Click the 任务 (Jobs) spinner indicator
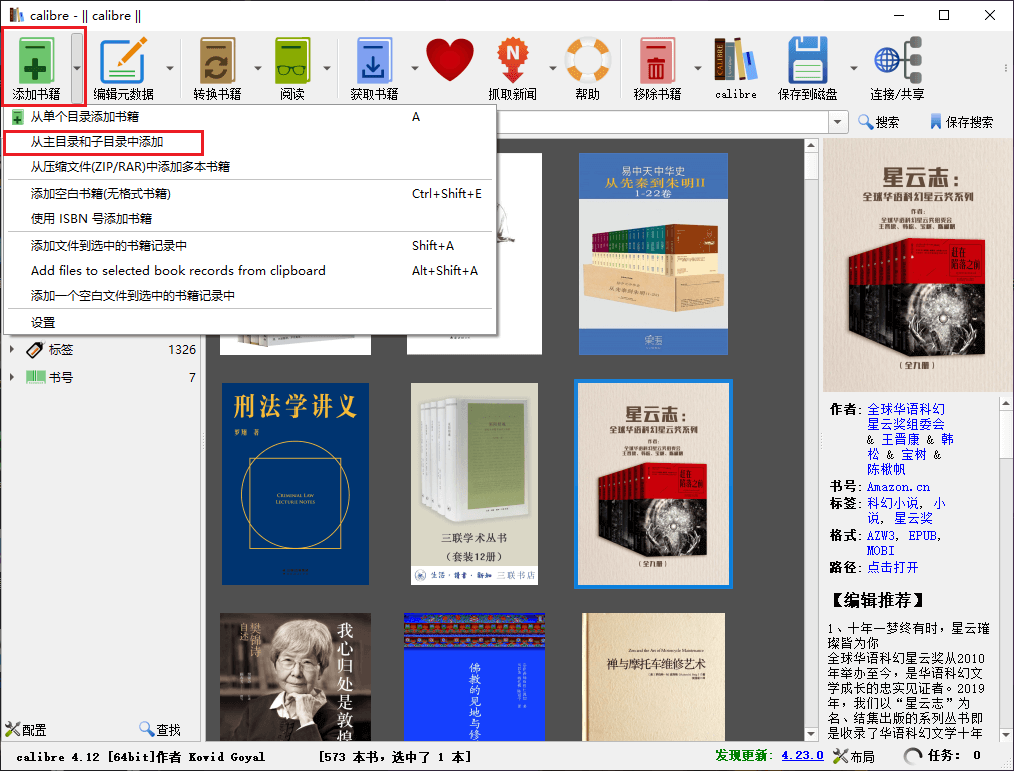This screenshot has width=1014, height=771. pos(912,755)
